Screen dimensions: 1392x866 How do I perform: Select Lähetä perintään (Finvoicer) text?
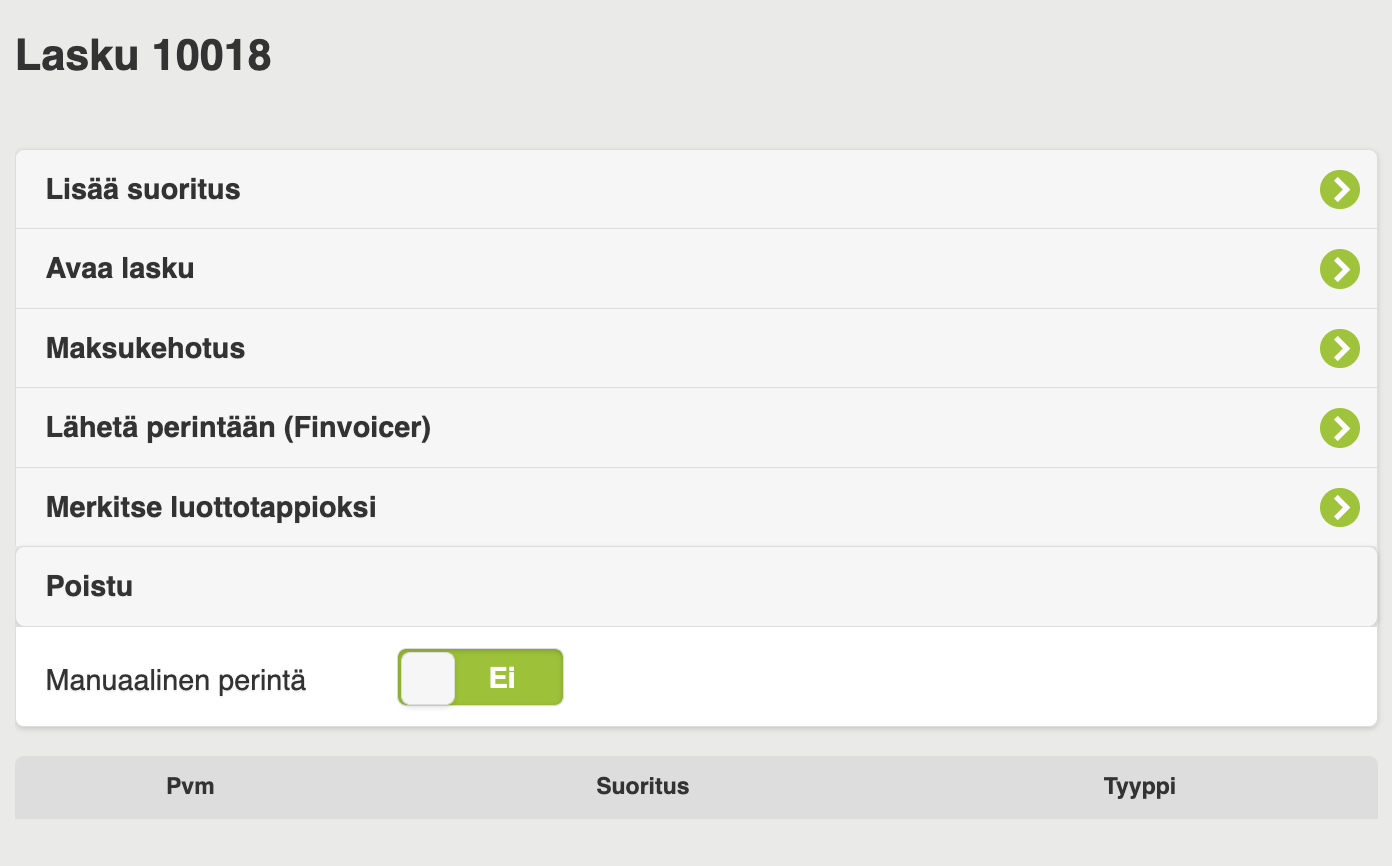[238, 429]
